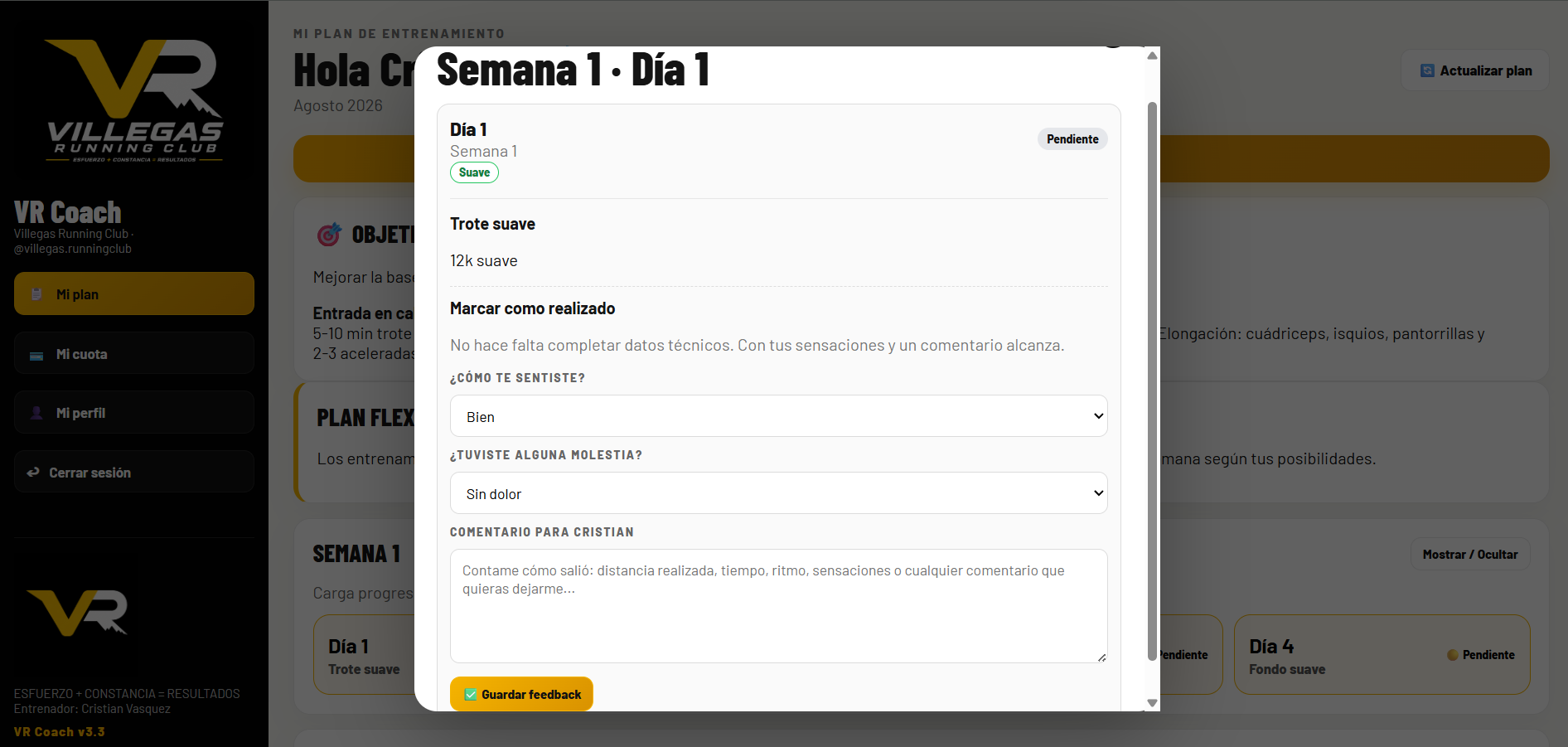Screen dimensions: 1568x747
Task: Click the Día 4 Fondo suave card
Action: 1382,654
